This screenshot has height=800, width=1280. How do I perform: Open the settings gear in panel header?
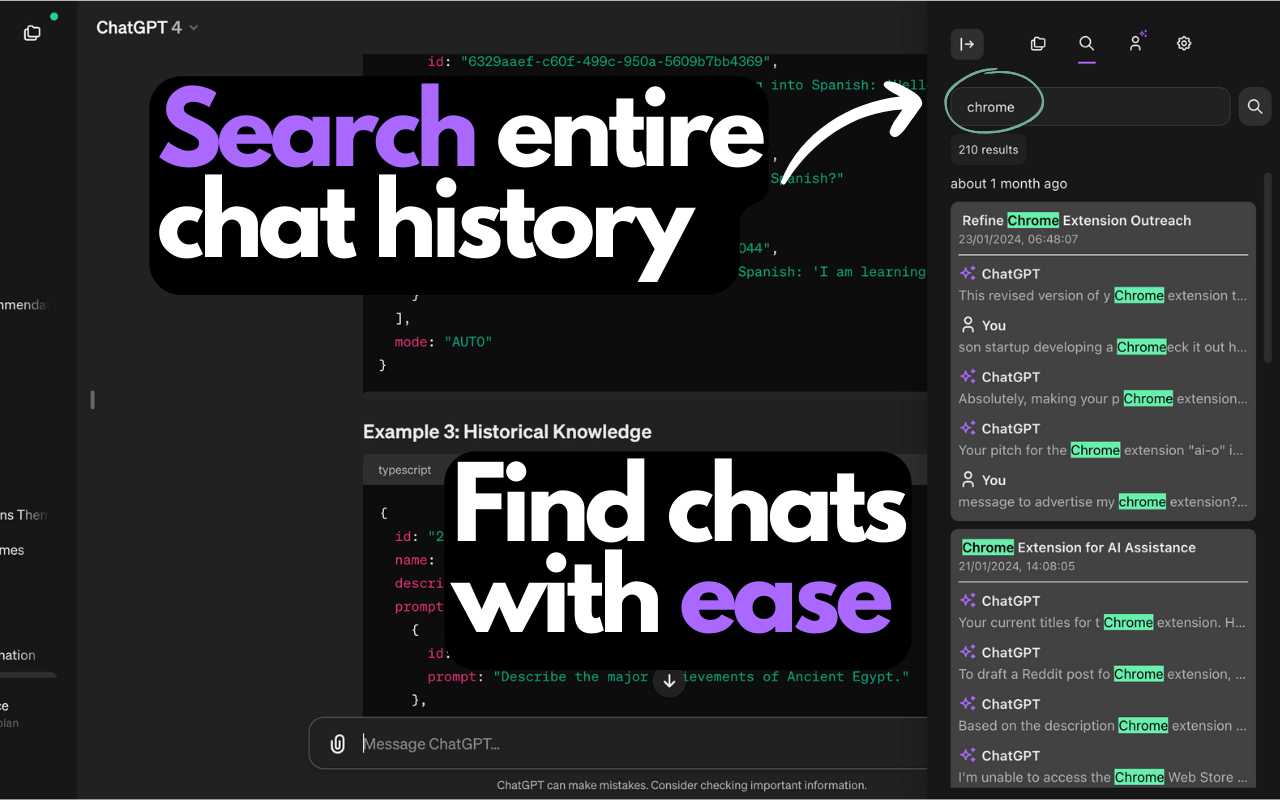pos(1184,44)
